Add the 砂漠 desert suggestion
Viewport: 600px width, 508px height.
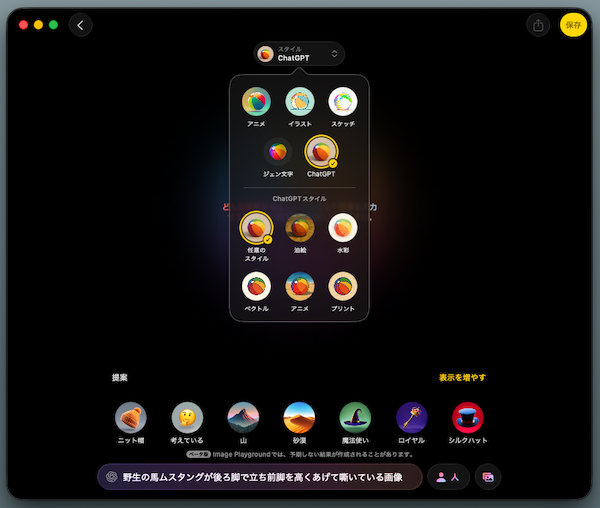[x=299, y=418]
